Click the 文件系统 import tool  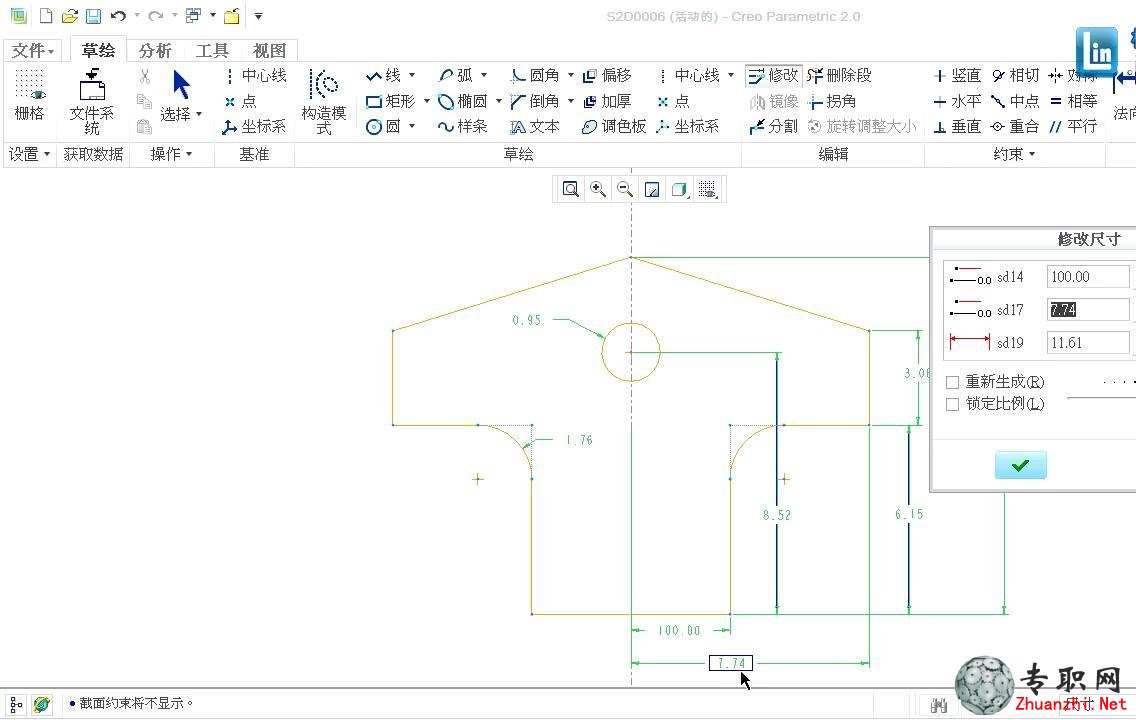[x=92, y=102]
